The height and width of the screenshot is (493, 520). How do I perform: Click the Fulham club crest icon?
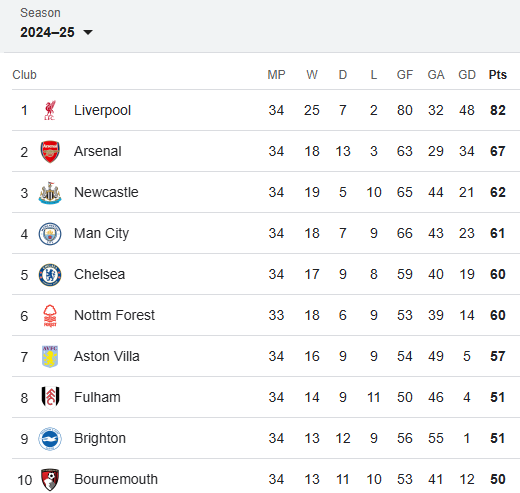(50, 397)
